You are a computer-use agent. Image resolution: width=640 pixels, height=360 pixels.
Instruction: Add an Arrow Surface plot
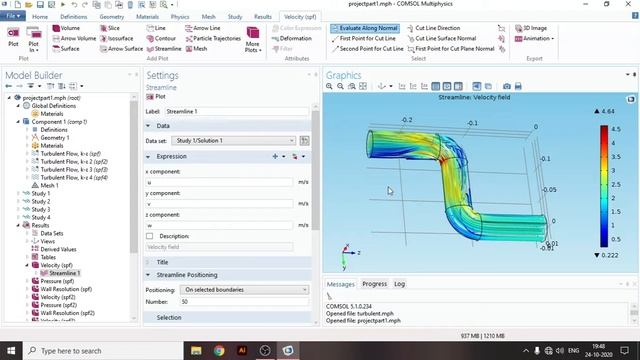click(x=122, y=49)
